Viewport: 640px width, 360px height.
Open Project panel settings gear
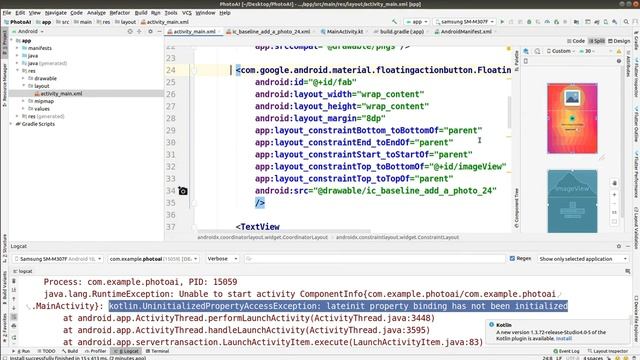pyautogui.click(x=150, y=31)
